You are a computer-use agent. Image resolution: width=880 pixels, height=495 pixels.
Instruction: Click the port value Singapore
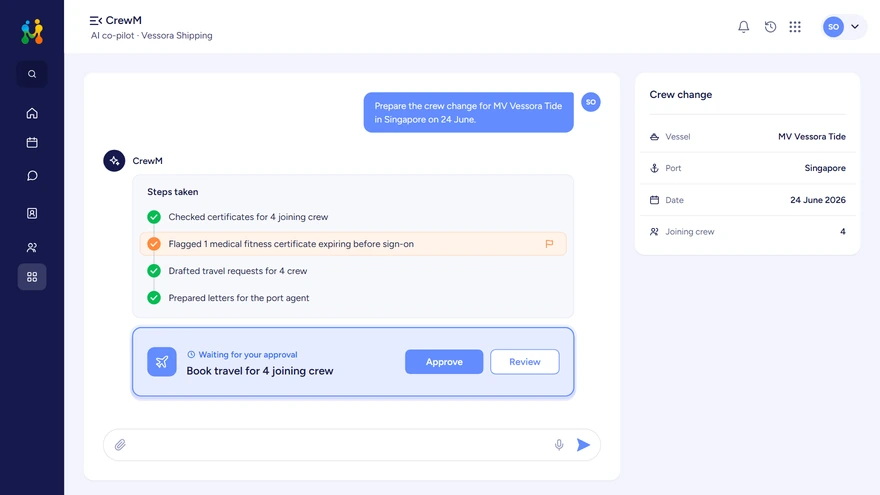click(825, 168)
